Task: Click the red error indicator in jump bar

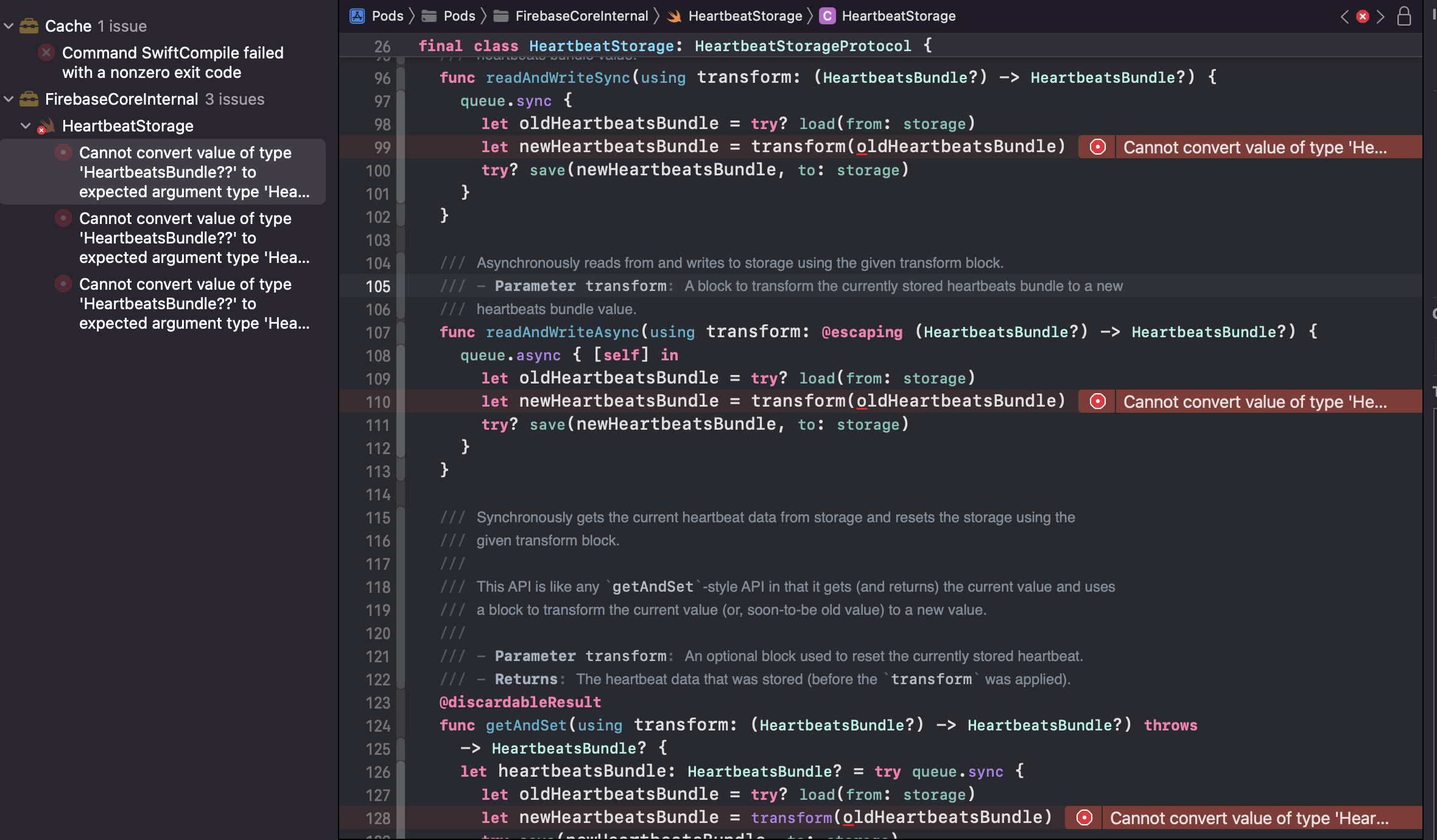Action: tap(1363, 16)
